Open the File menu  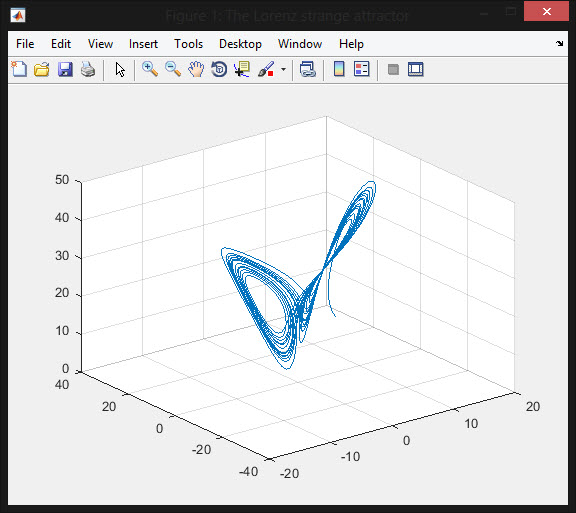(x=25, y=44)
